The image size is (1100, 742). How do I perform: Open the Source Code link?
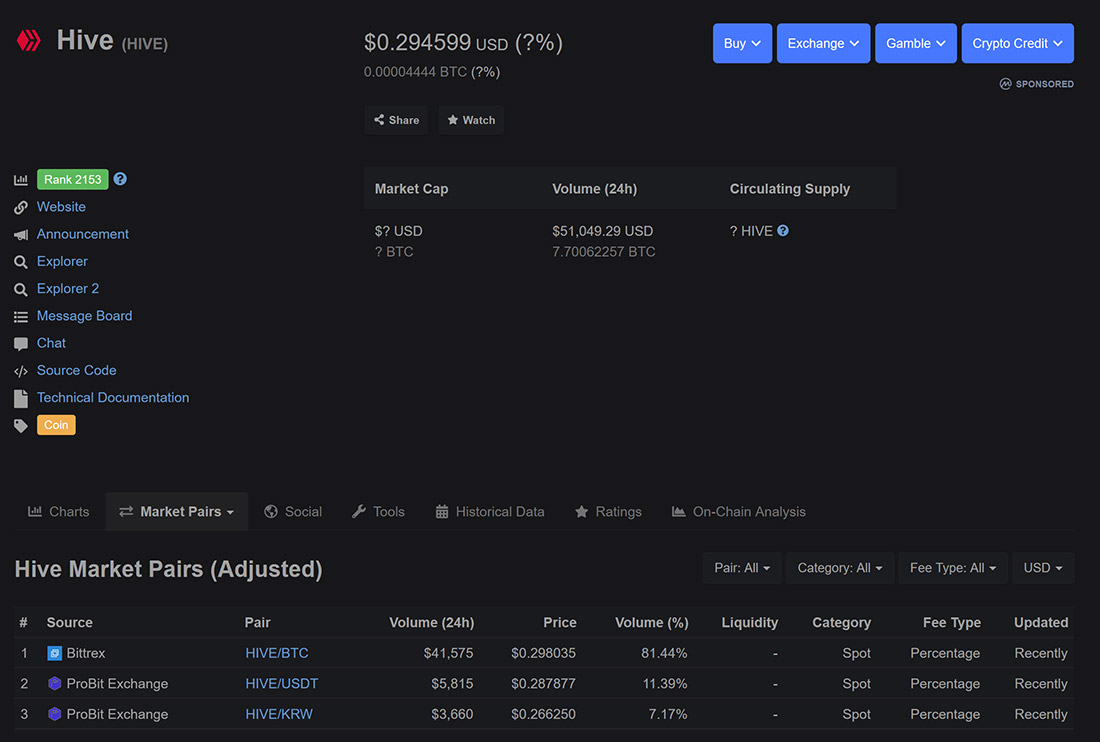[x=76, y=370]
